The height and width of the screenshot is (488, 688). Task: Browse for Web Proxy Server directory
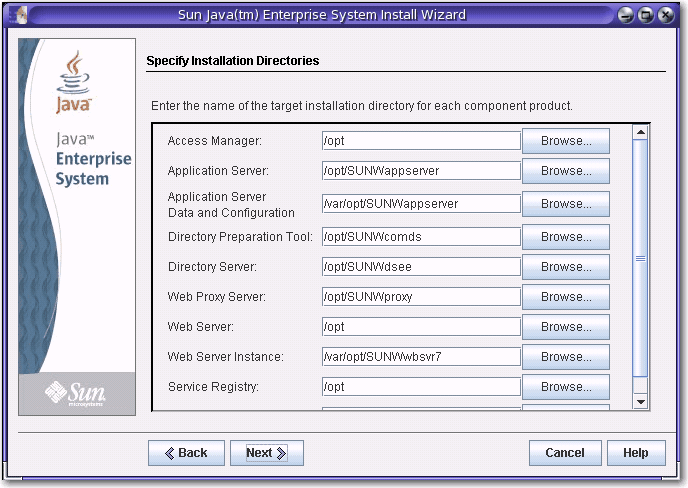(566, 297)
